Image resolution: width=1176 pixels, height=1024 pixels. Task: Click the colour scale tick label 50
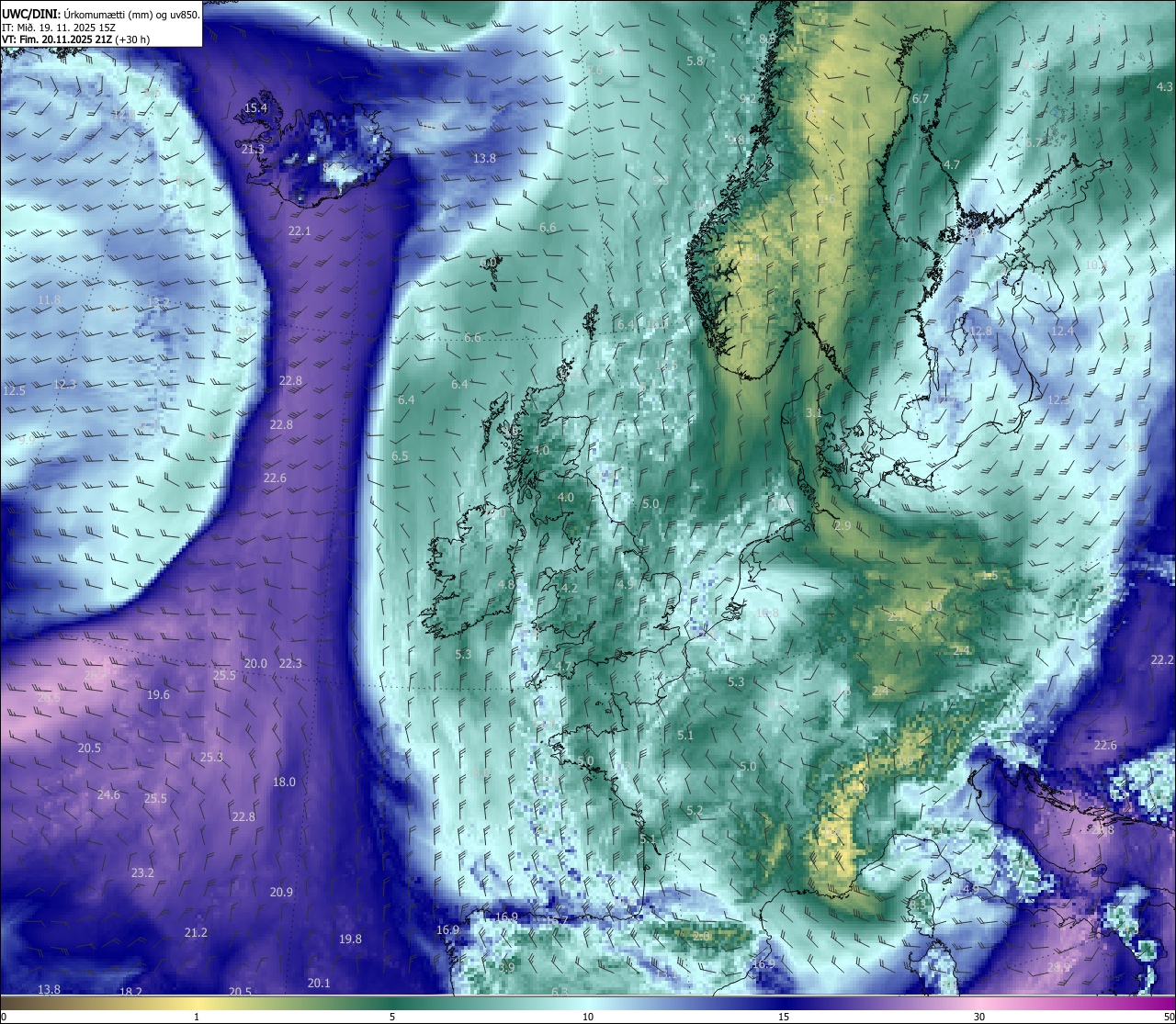click(x=1169, y=1017)
